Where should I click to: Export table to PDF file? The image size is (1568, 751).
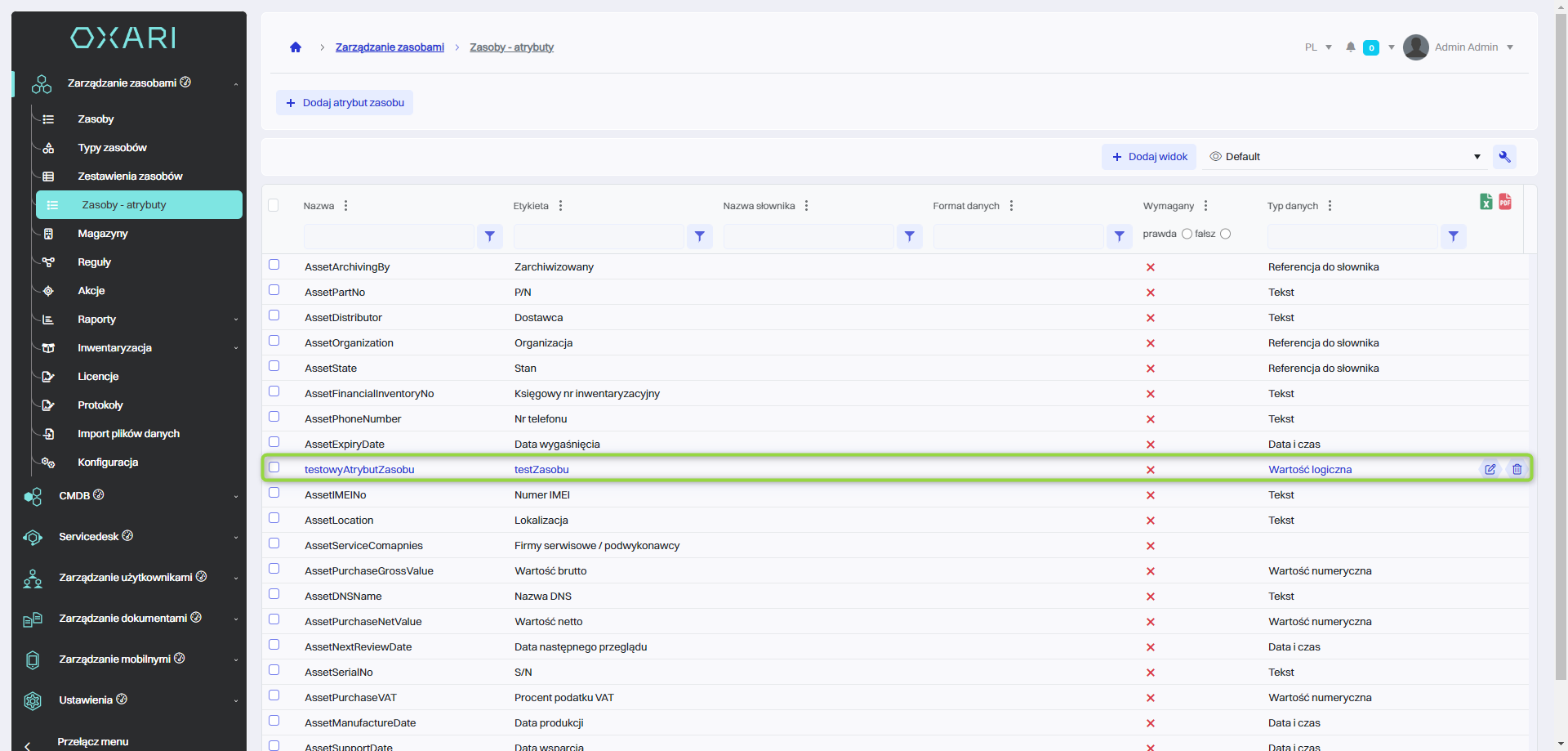[1505, 202]
